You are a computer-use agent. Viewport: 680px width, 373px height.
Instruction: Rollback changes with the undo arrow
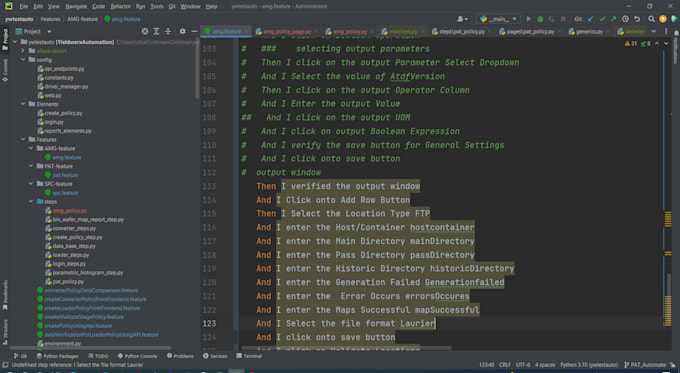tap(637, 19)
